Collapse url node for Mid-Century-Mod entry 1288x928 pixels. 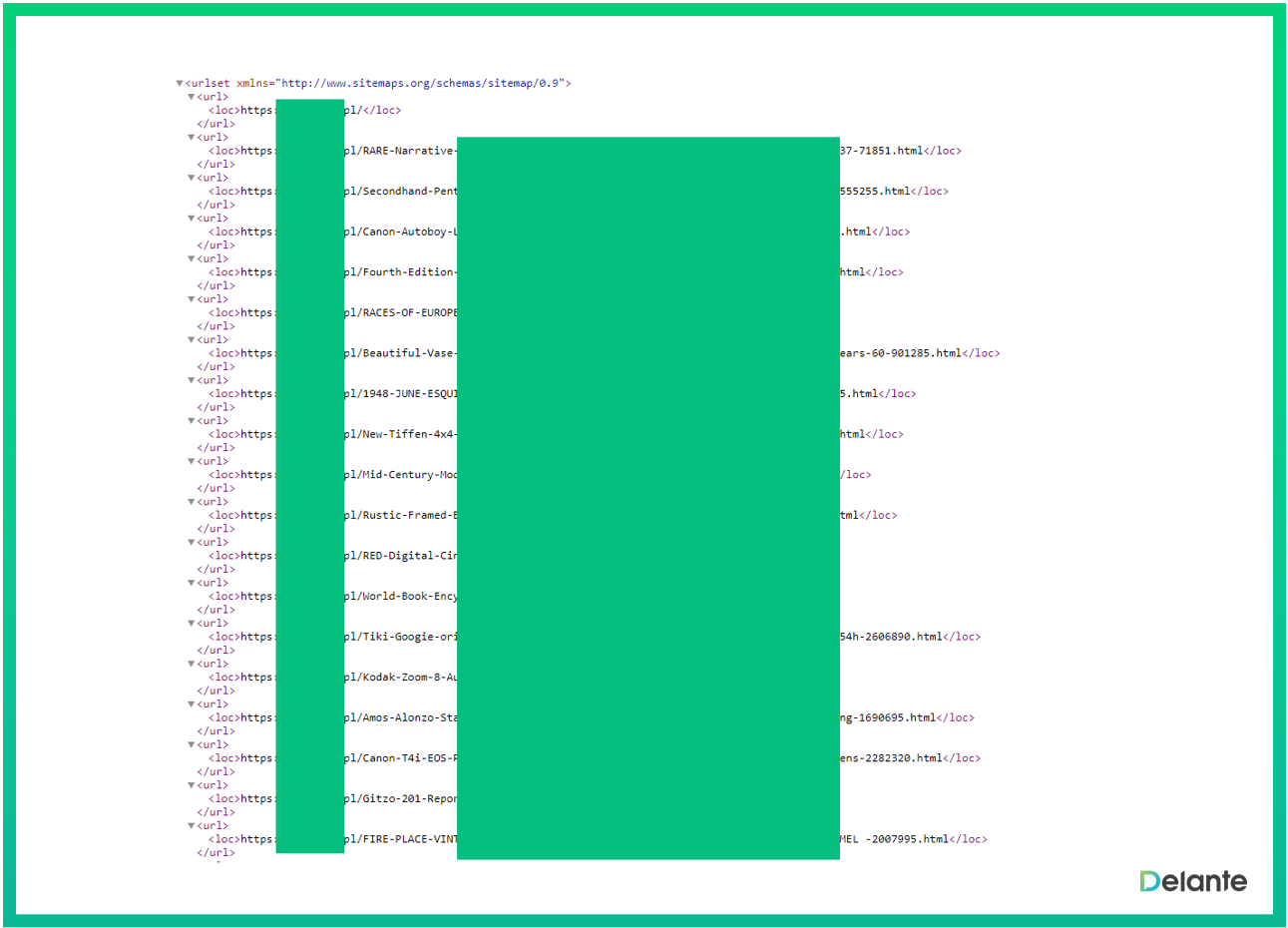pyautogui.click(x=192, y=462)
